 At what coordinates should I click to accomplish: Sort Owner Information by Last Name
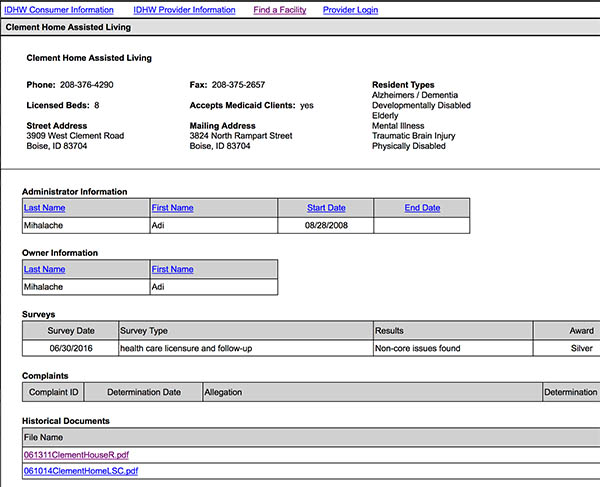click(44, 269)
